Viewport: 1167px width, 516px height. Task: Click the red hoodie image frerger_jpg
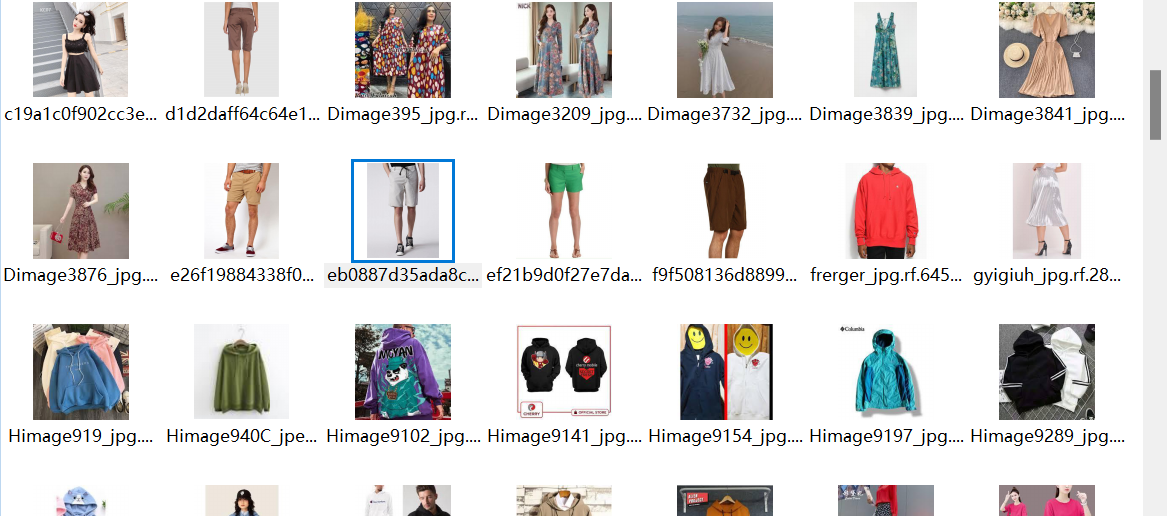(885, 211)
